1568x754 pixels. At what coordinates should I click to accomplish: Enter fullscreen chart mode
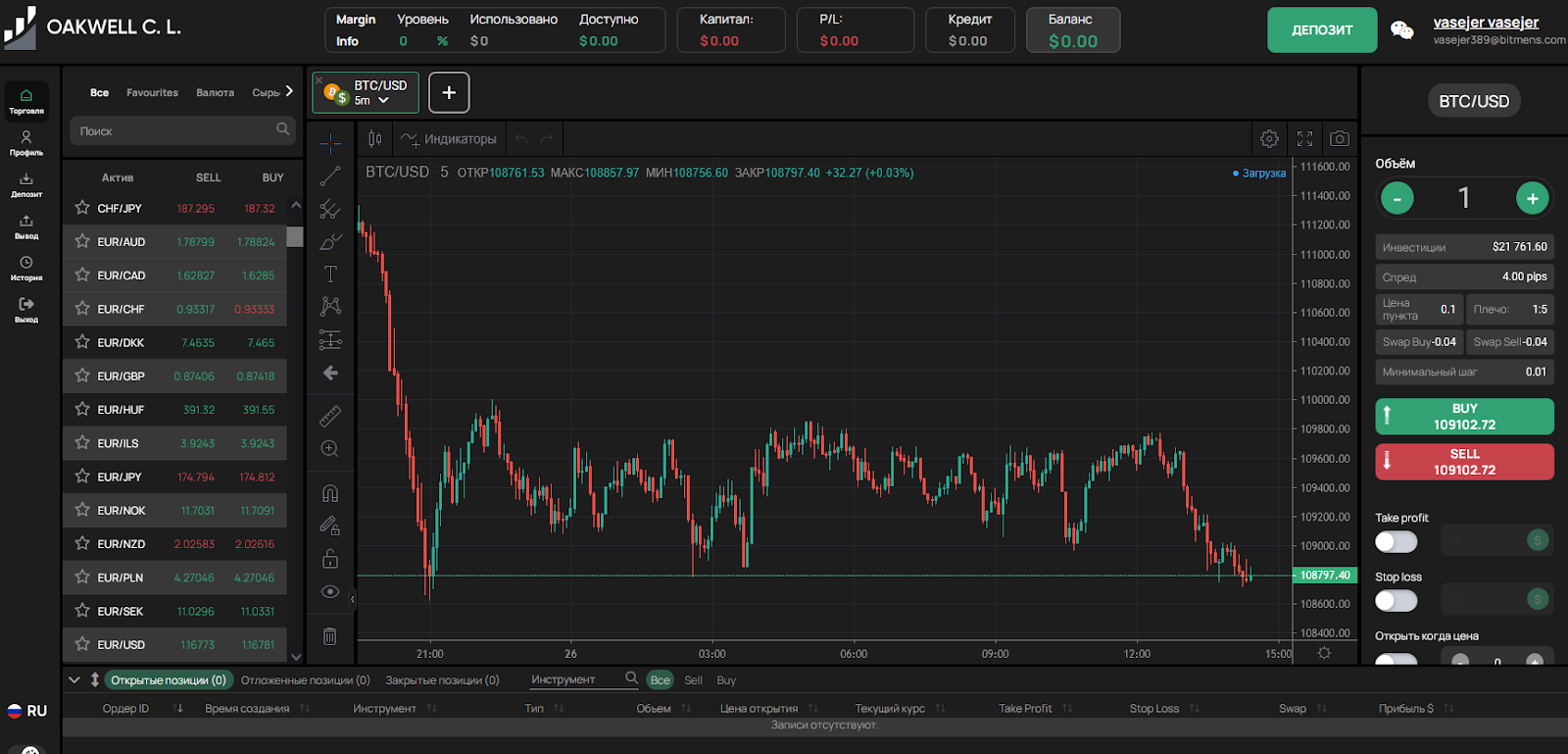coord(1304,139)
